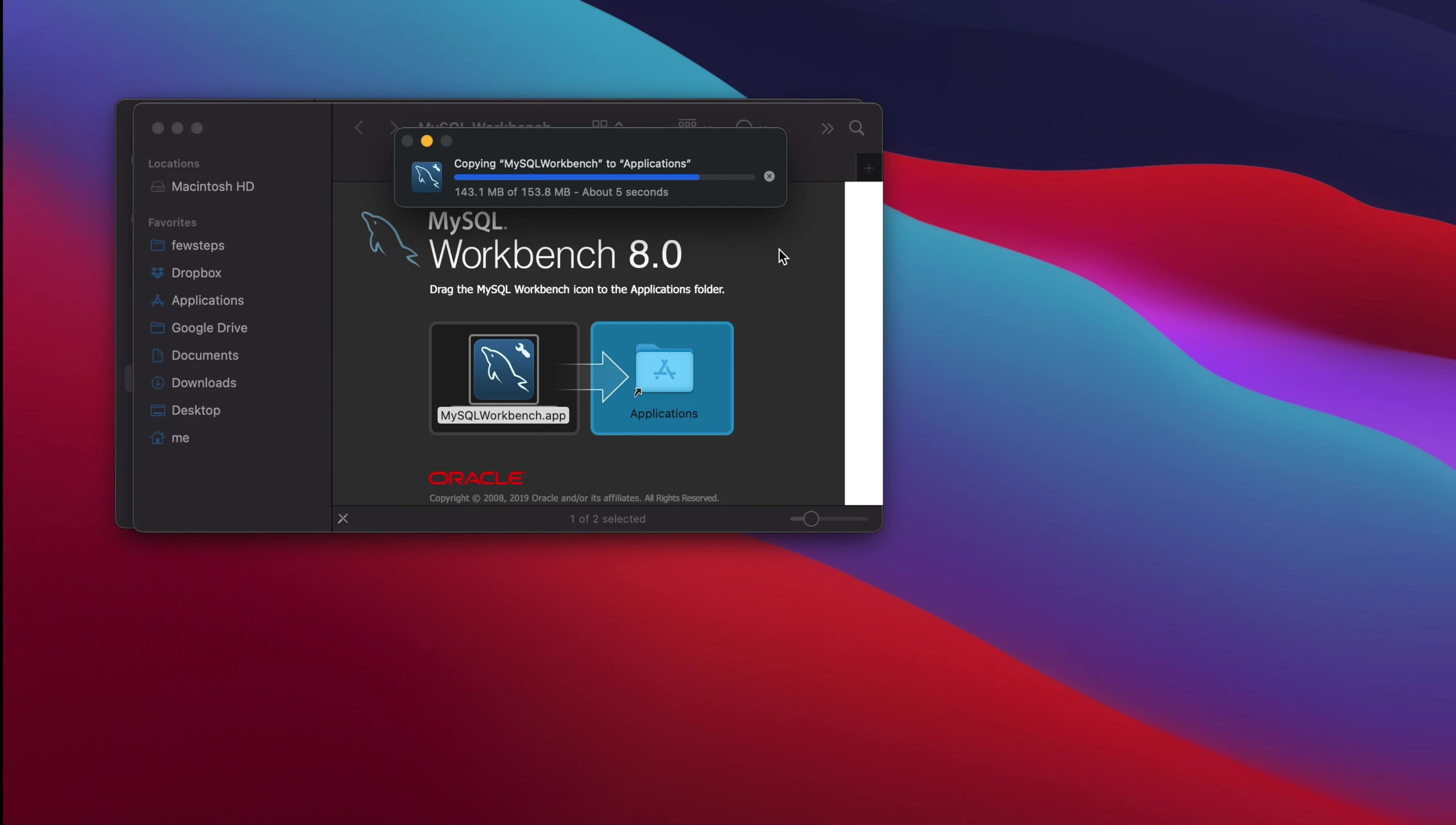Viewport: 1456px width, 825px height.
Task: Click the Favorites section header
Action: pyautogui.click(x=172, y=222)
